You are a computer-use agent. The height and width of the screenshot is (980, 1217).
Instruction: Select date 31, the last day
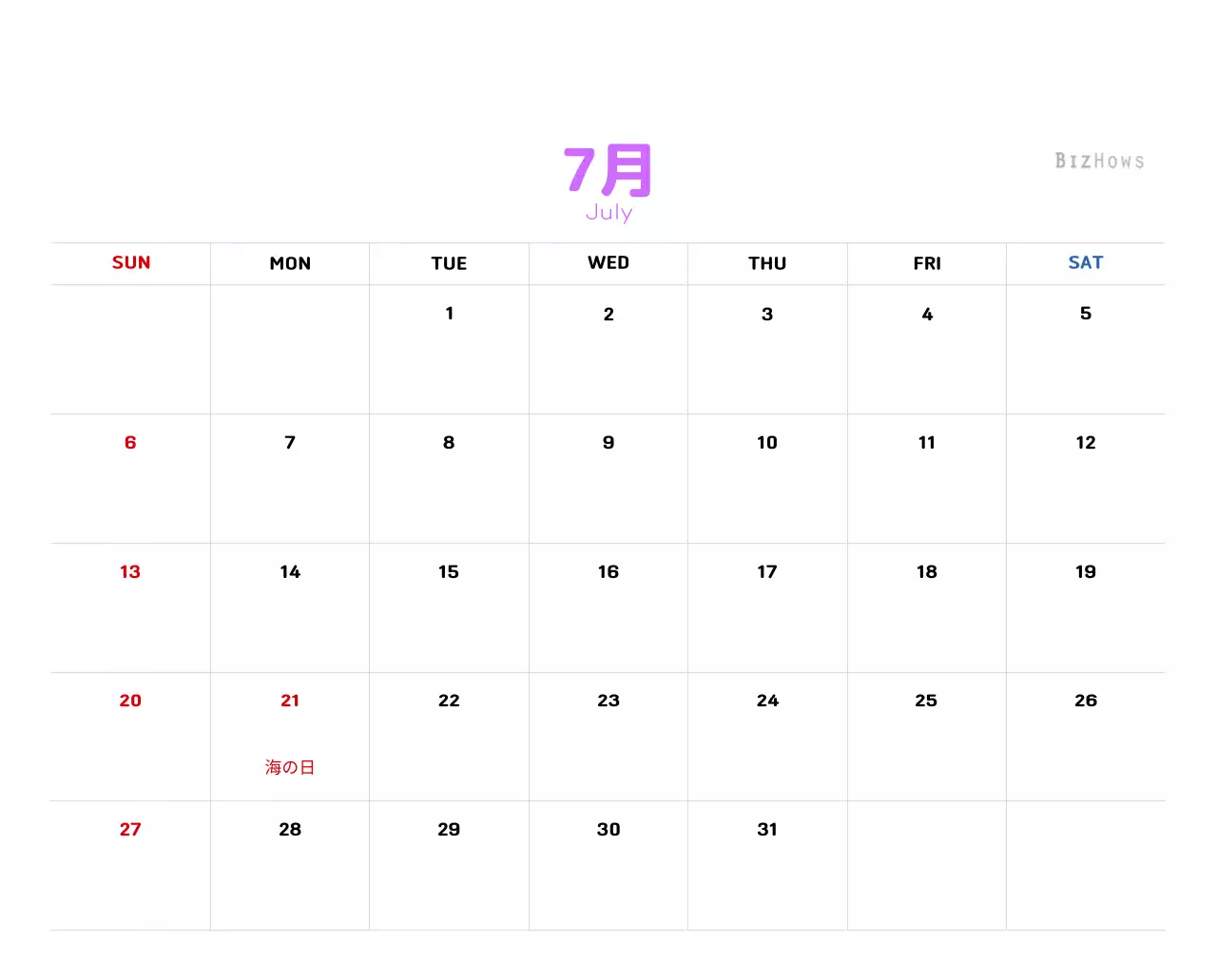(767, 830)
